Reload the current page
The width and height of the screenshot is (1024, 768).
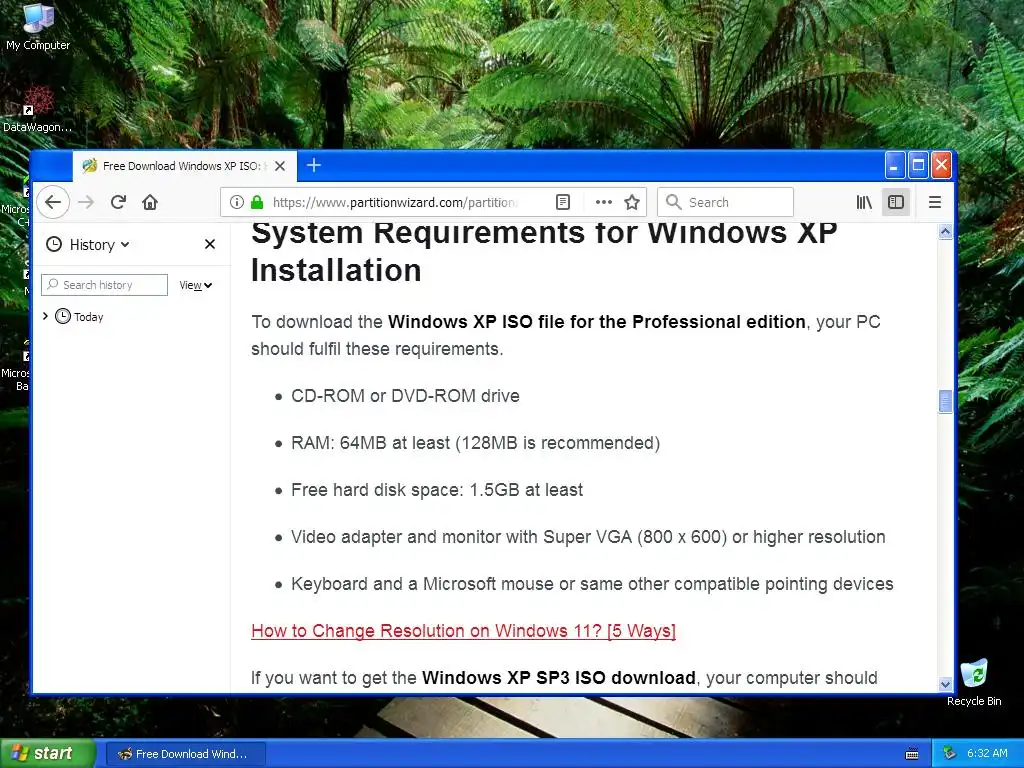pyautogui.click(x=118, y=202)
